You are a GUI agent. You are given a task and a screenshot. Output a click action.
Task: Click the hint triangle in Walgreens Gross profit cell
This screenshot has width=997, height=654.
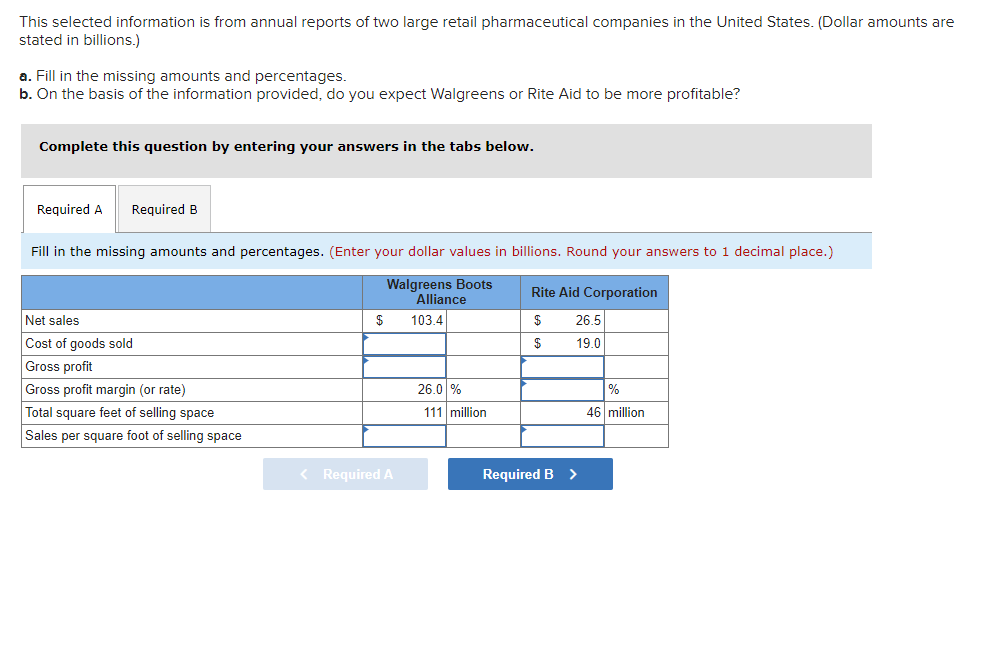[367, 361]
